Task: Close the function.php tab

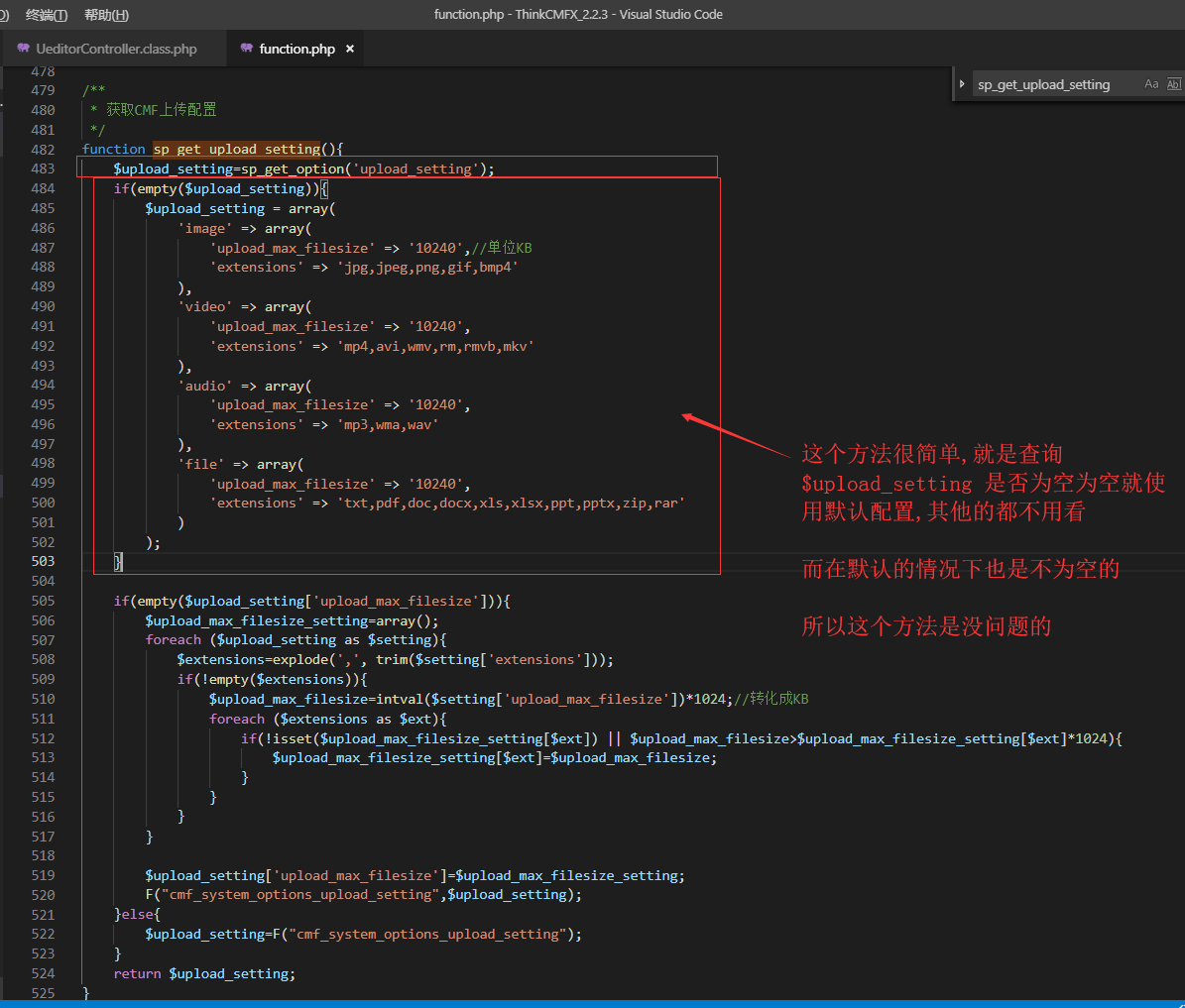Action: pos(350,50)
